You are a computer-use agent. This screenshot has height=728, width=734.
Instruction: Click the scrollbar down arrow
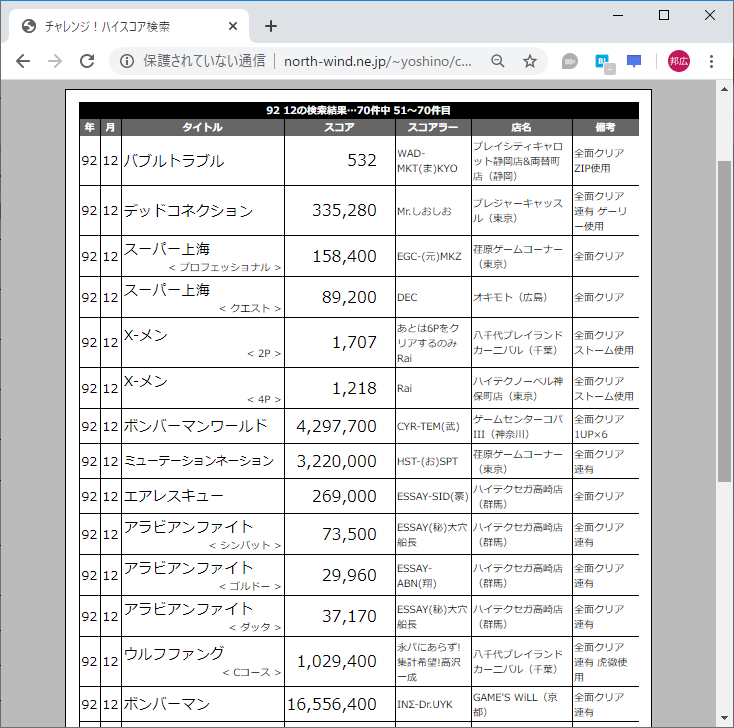(x=724, y=718)
